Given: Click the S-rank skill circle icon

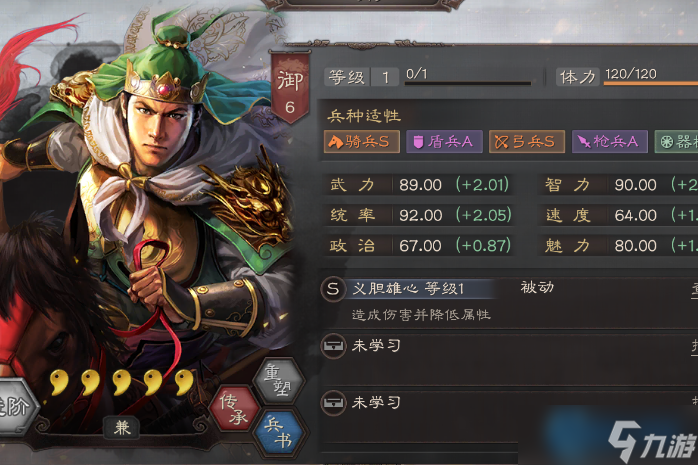Looking at the screenshot, I should point(333,289).
